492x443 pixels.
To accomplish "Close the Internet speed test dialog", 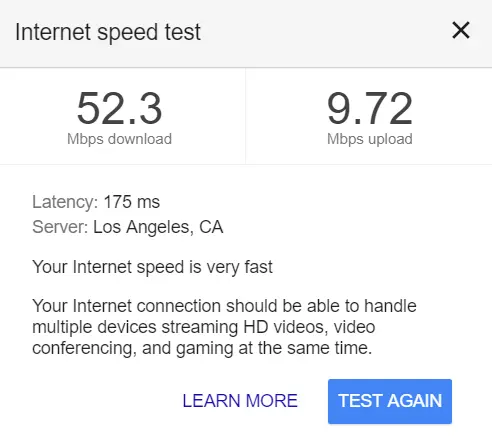I will coord(461,30).
